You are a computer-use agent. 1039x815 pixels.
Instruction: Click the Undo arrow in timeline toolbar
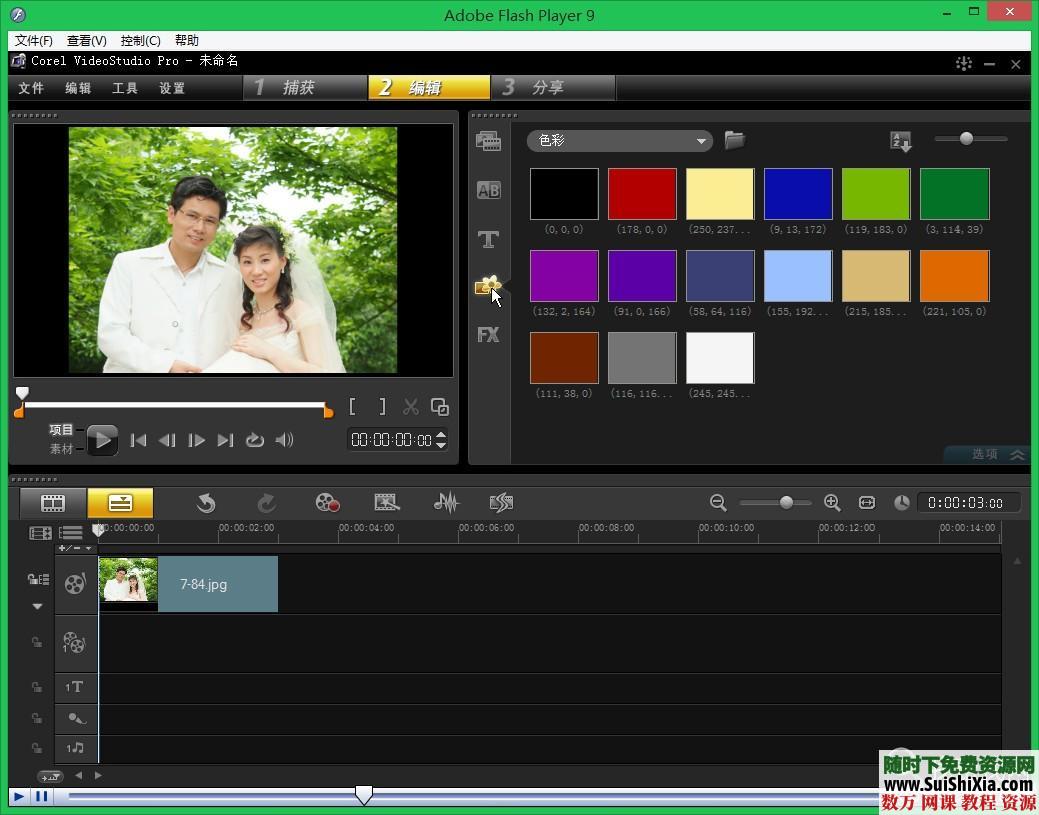206,503
